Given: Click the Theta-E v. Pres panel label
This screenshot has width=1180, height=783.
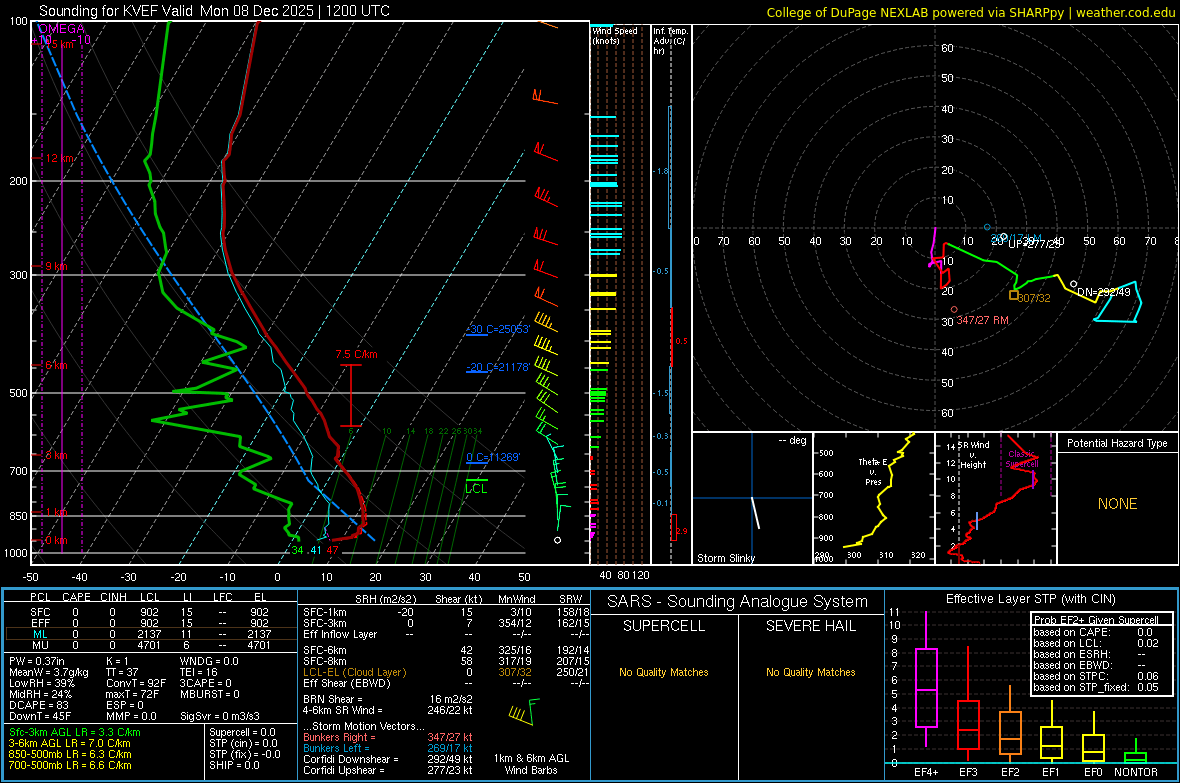Looking at the screenshot, I should point(873,471).
